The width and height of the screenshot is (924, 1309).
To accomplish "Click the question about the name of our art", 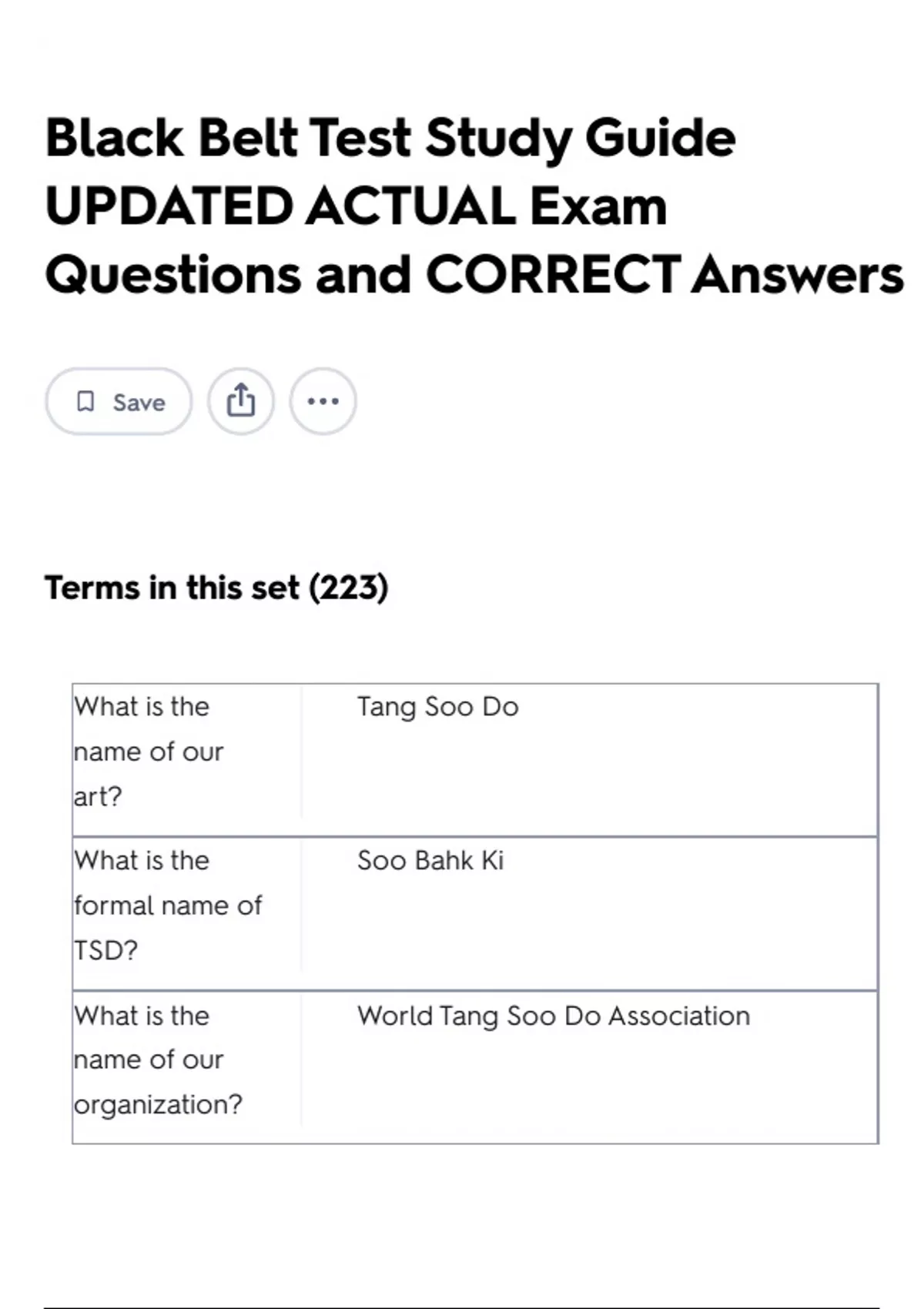I will click(x=149, y=752).
